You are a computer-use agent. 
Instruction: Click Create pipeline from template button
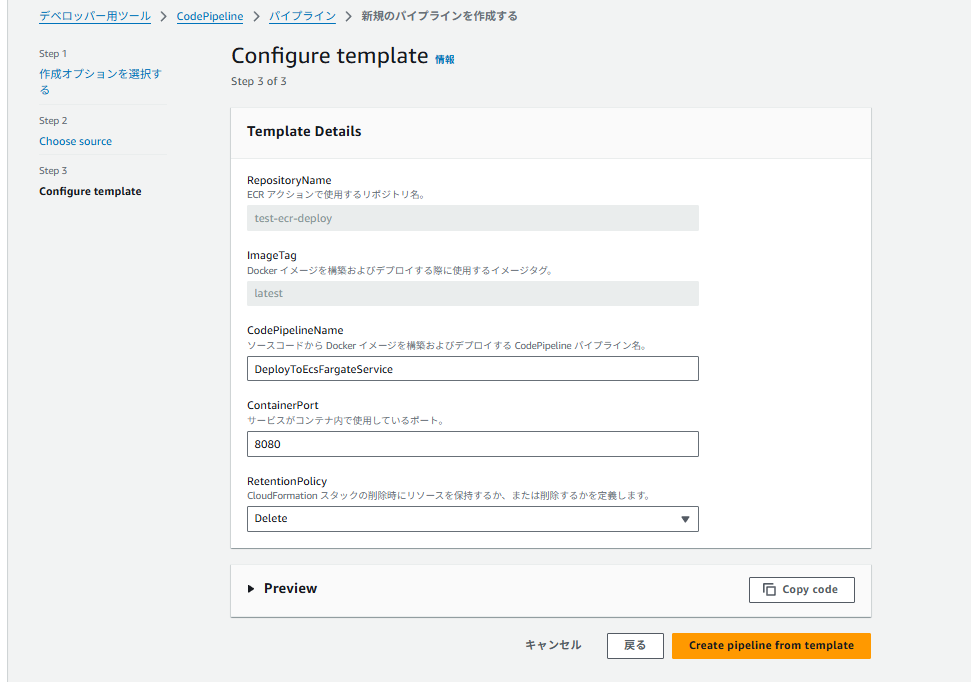(771, 645)
